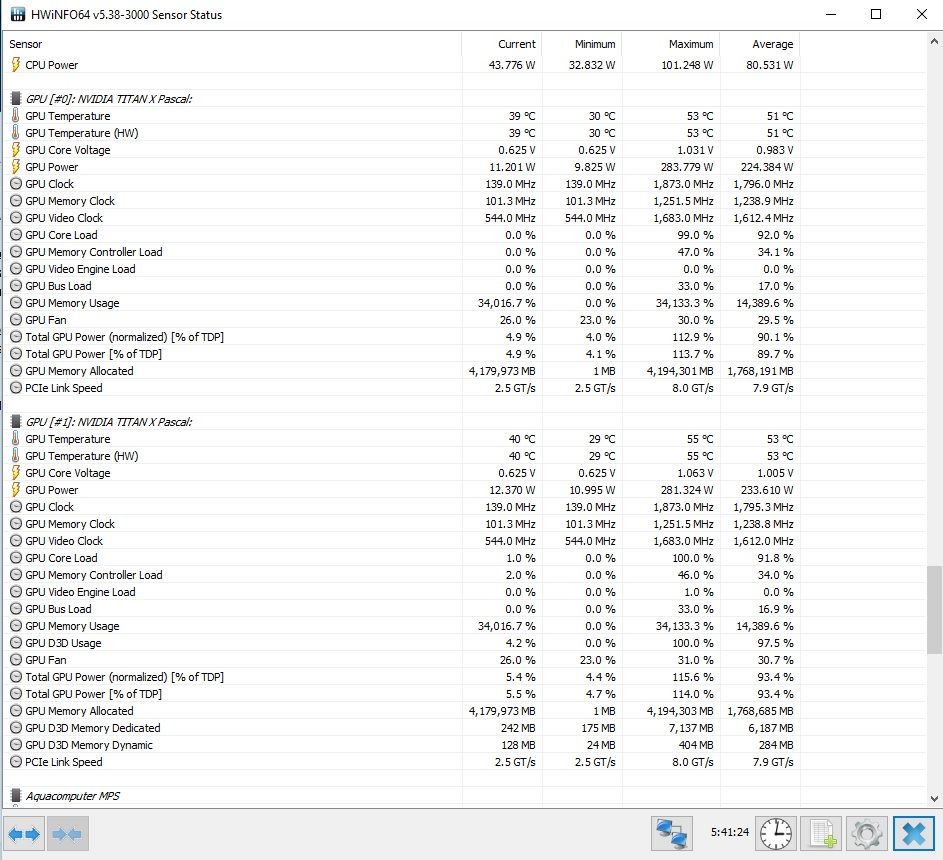Click the memory allocated average 1,768,685 MB

[x=760, y=711]
